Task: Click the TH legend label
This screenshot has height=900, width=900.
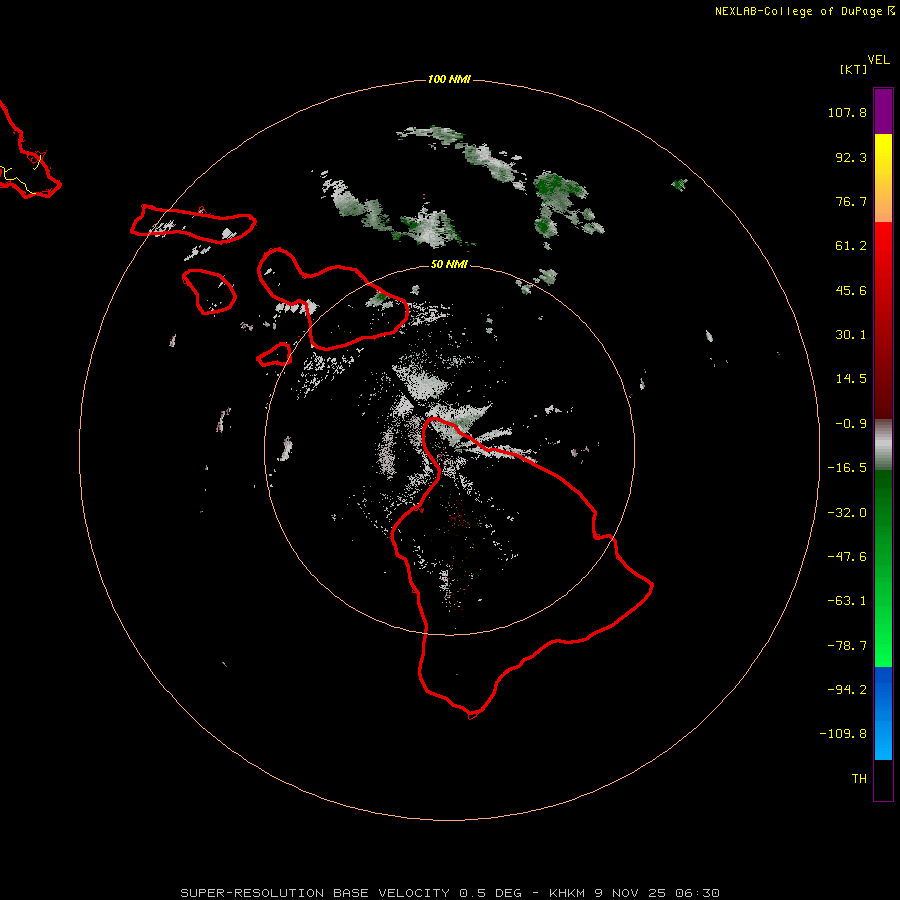Action: 859,779
